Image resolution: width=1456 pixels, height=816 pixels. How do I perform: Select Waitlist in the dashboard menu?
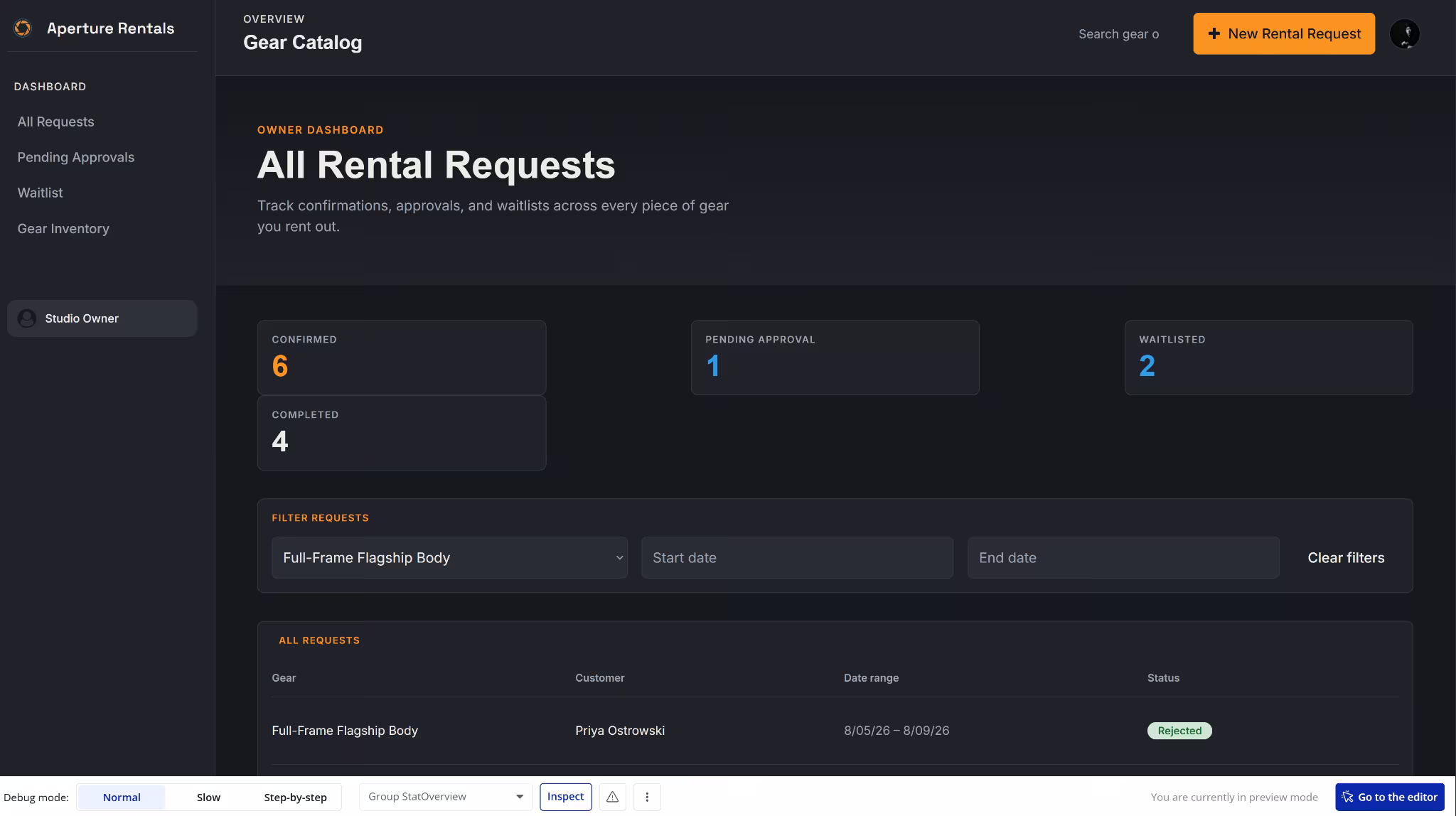click(x=40, y=193)
